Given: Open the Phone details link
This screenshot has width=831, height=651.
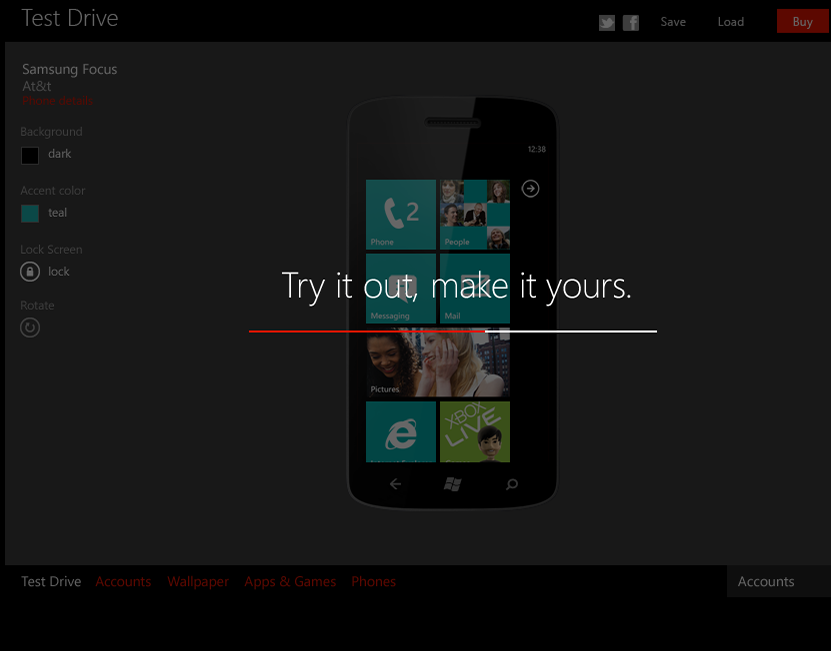Looking at the screenshot, I should point(57,101).
